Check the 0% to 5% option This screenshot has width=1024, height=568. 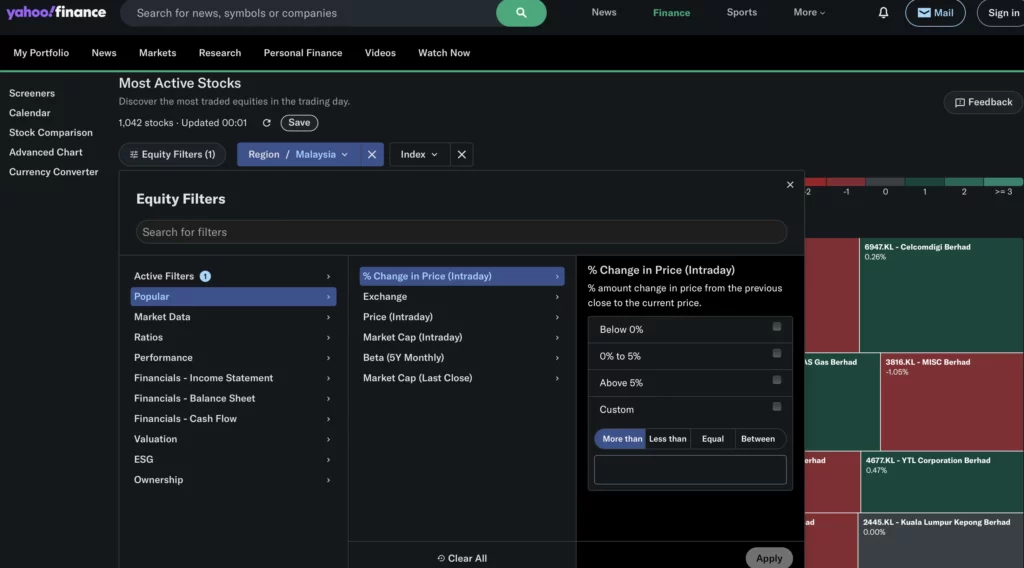(776, 354)
